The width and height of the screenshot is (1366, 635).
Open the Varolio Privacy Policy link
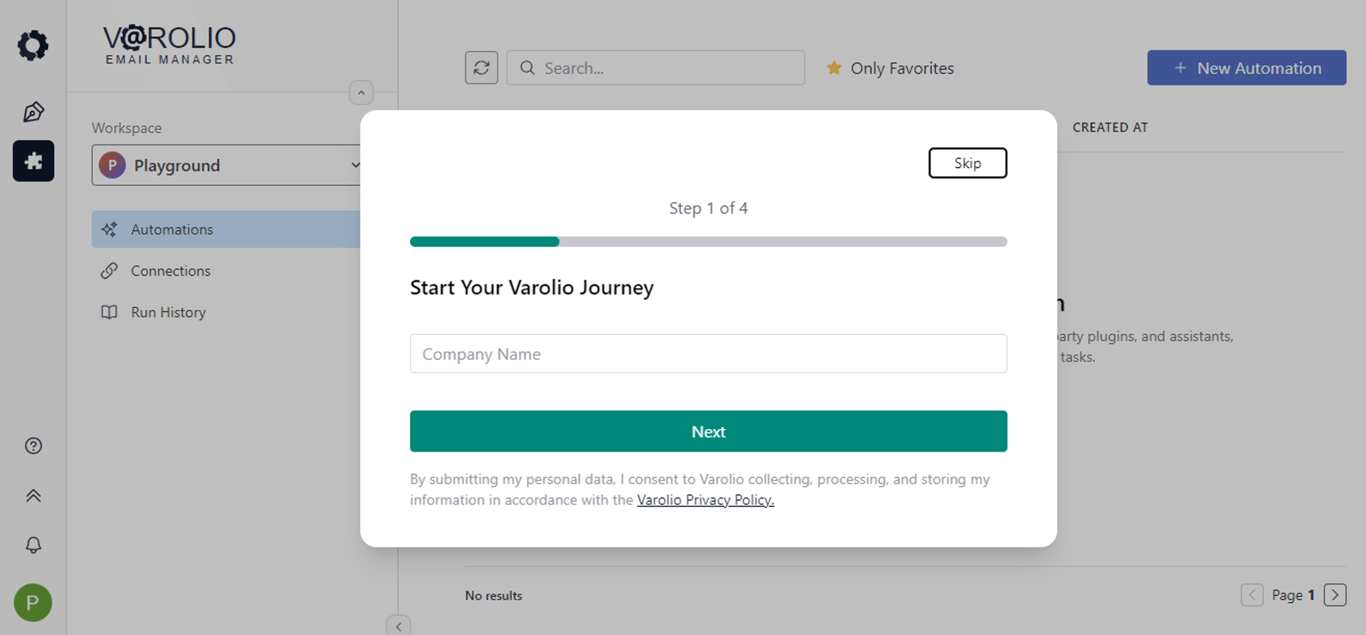pos(705,500)
